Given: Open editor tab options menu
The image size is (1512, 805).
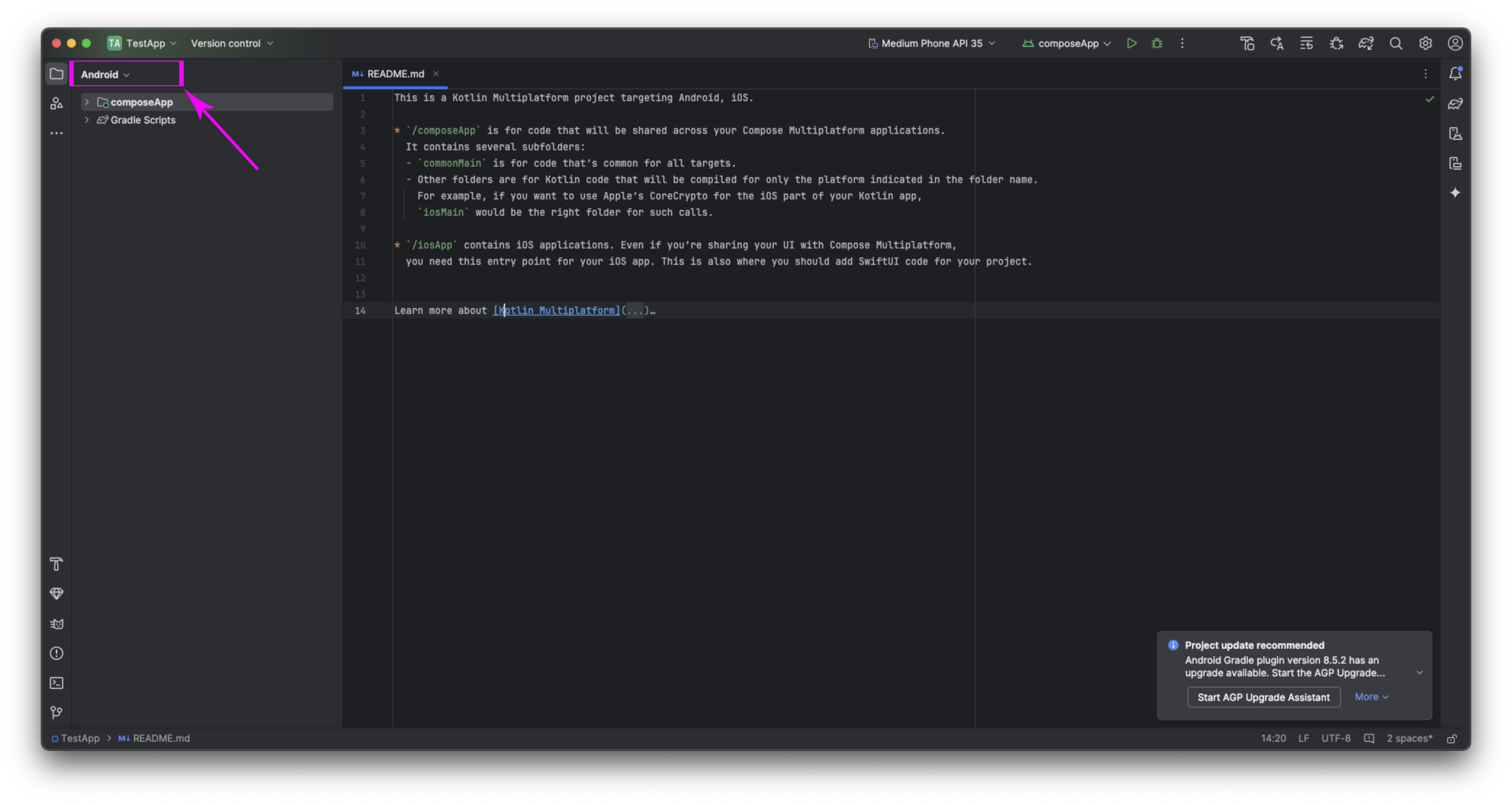Looking at the screenshot, I should [x=1425, y=74].
